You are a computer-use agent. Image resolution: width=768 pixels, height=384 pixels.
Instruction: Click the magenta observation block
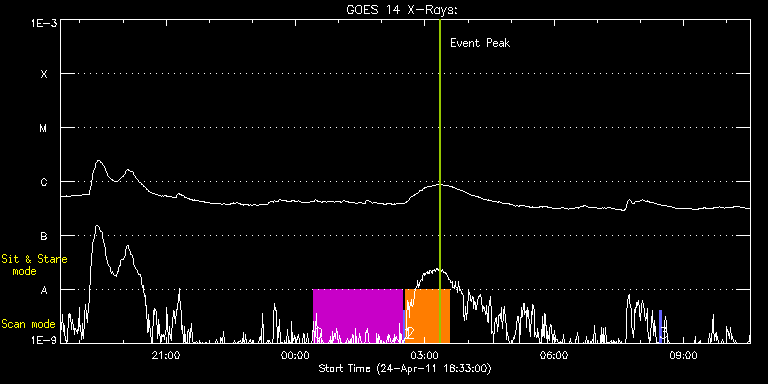[358, 316]
